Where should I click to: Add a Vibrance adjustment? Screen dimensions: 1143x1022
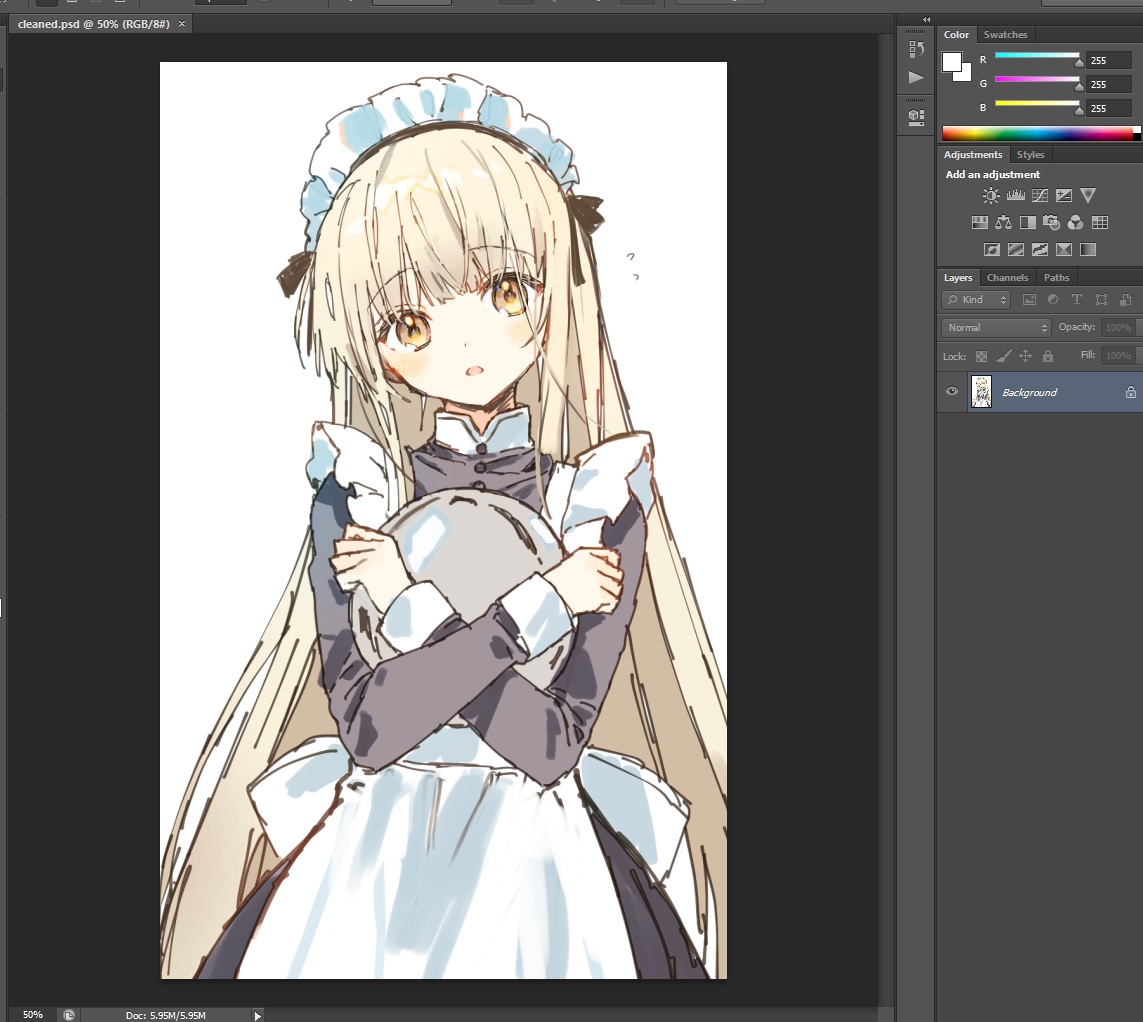pos(1088,195)
